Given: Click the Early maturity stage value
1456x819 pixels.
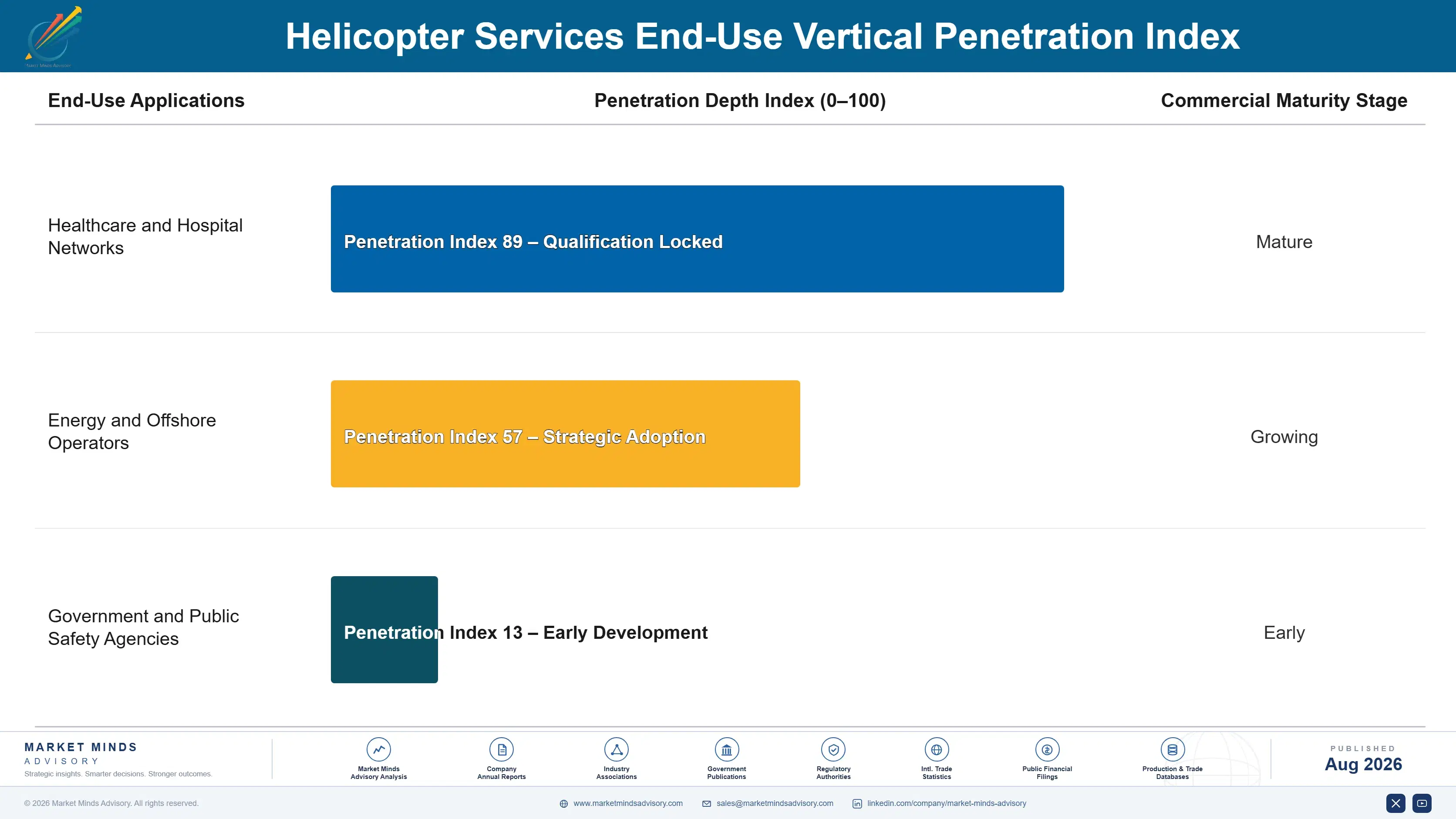Looking at the screenshot, I should click(1284, 633).
